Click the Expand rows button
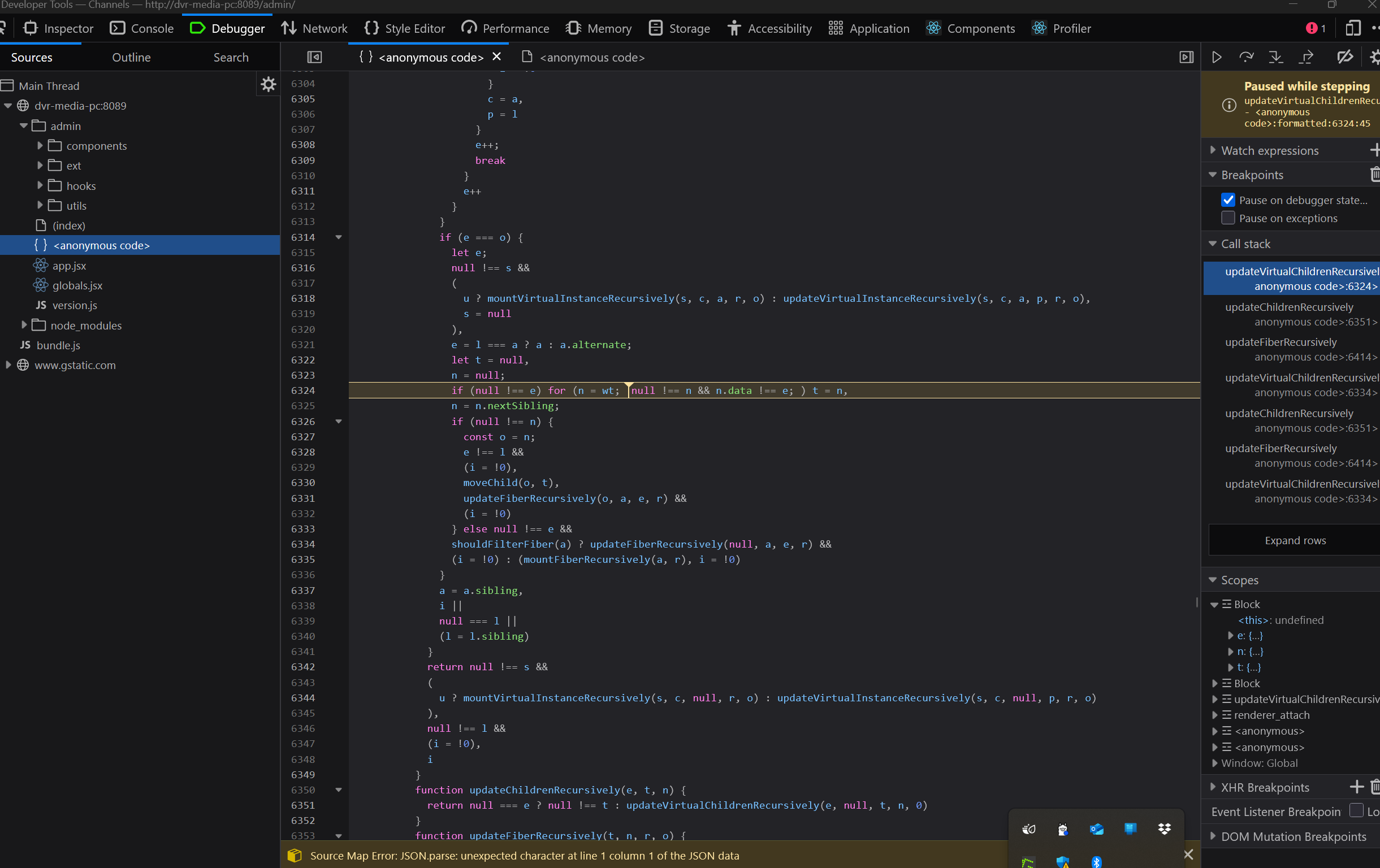The image size is (1380, 868). [1295, 540]
